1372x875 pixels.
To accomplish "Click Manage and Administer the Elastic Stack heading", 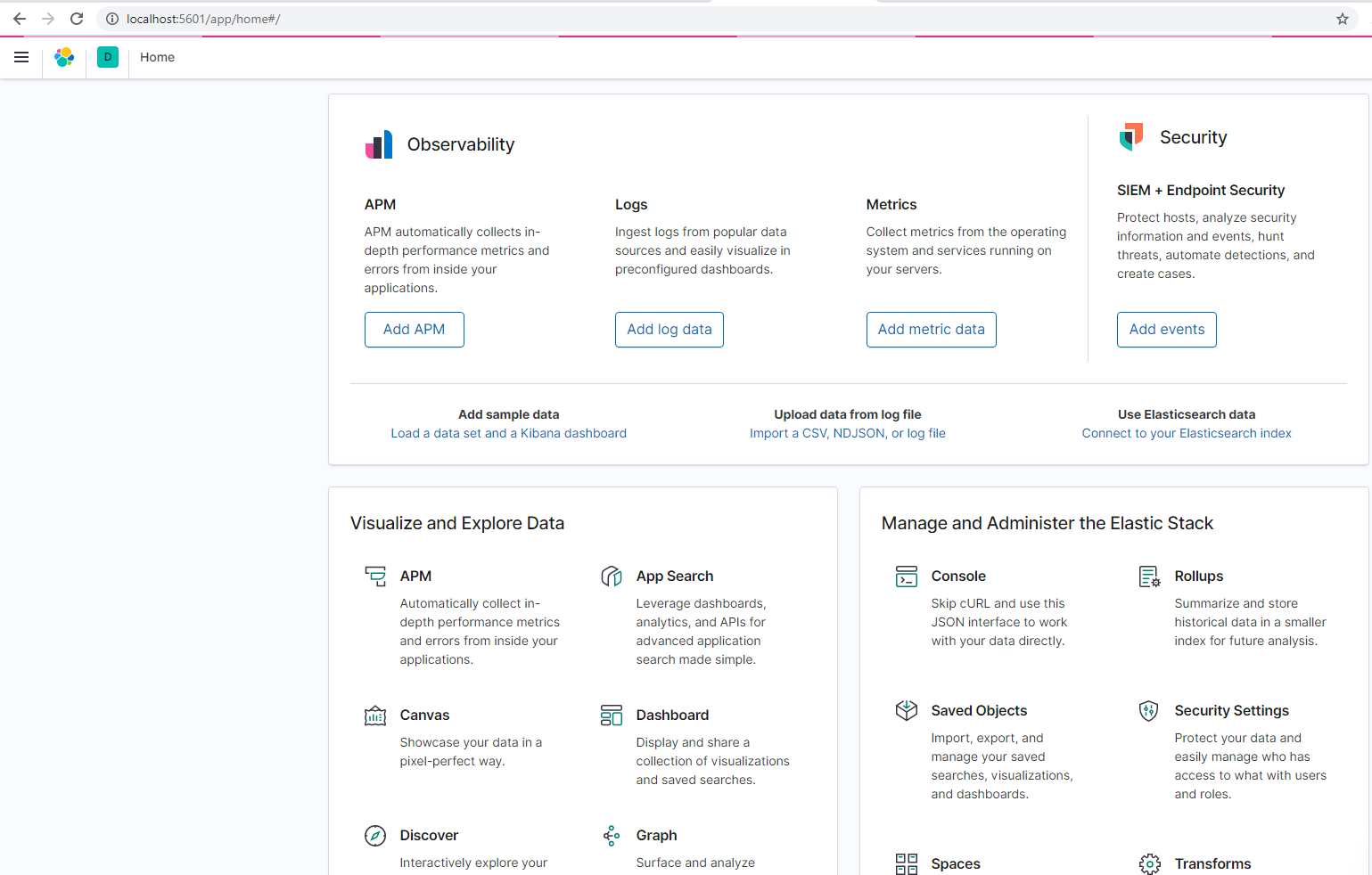I will [x=1047, y=524].
